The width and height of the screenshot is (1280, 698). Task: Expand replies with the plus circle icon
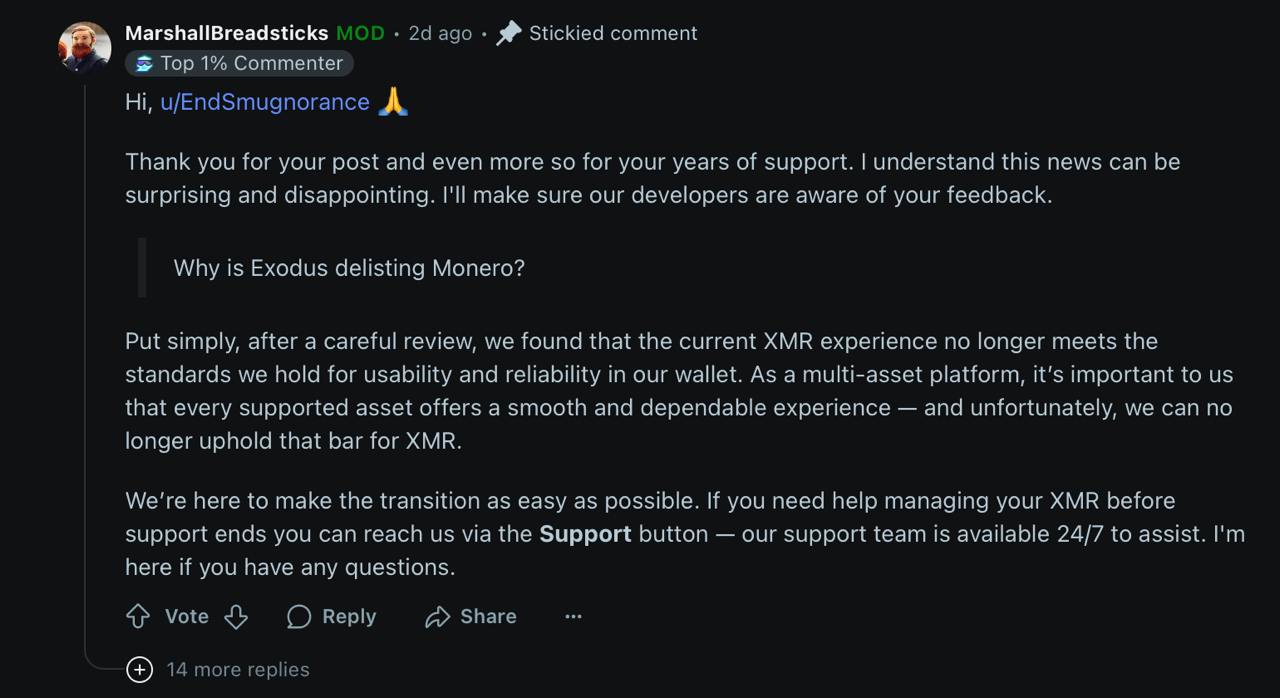[x=140, y=670]
